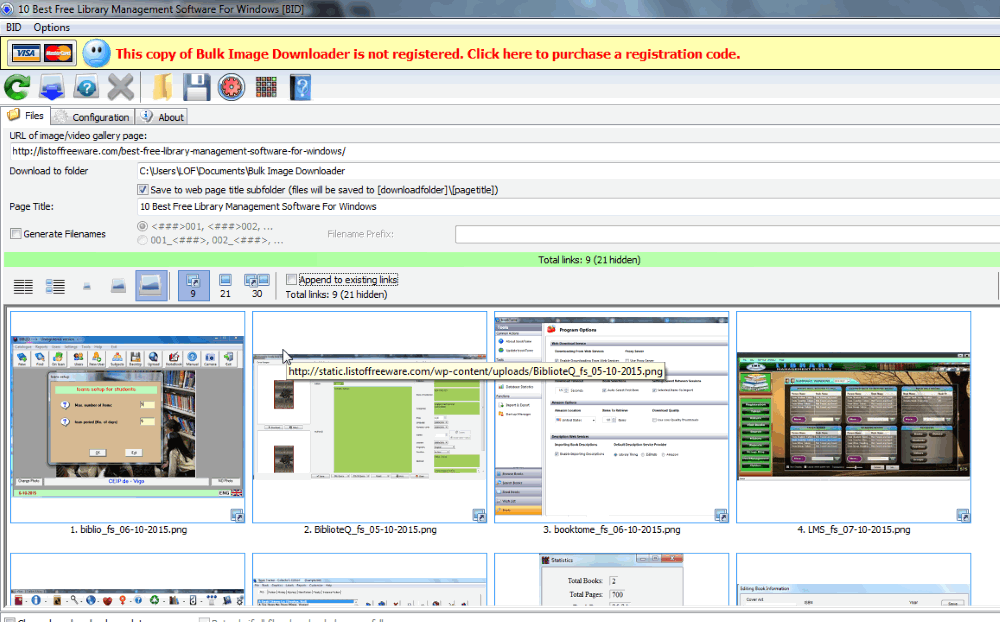Switch to detailed list view icon

[55, 286]
